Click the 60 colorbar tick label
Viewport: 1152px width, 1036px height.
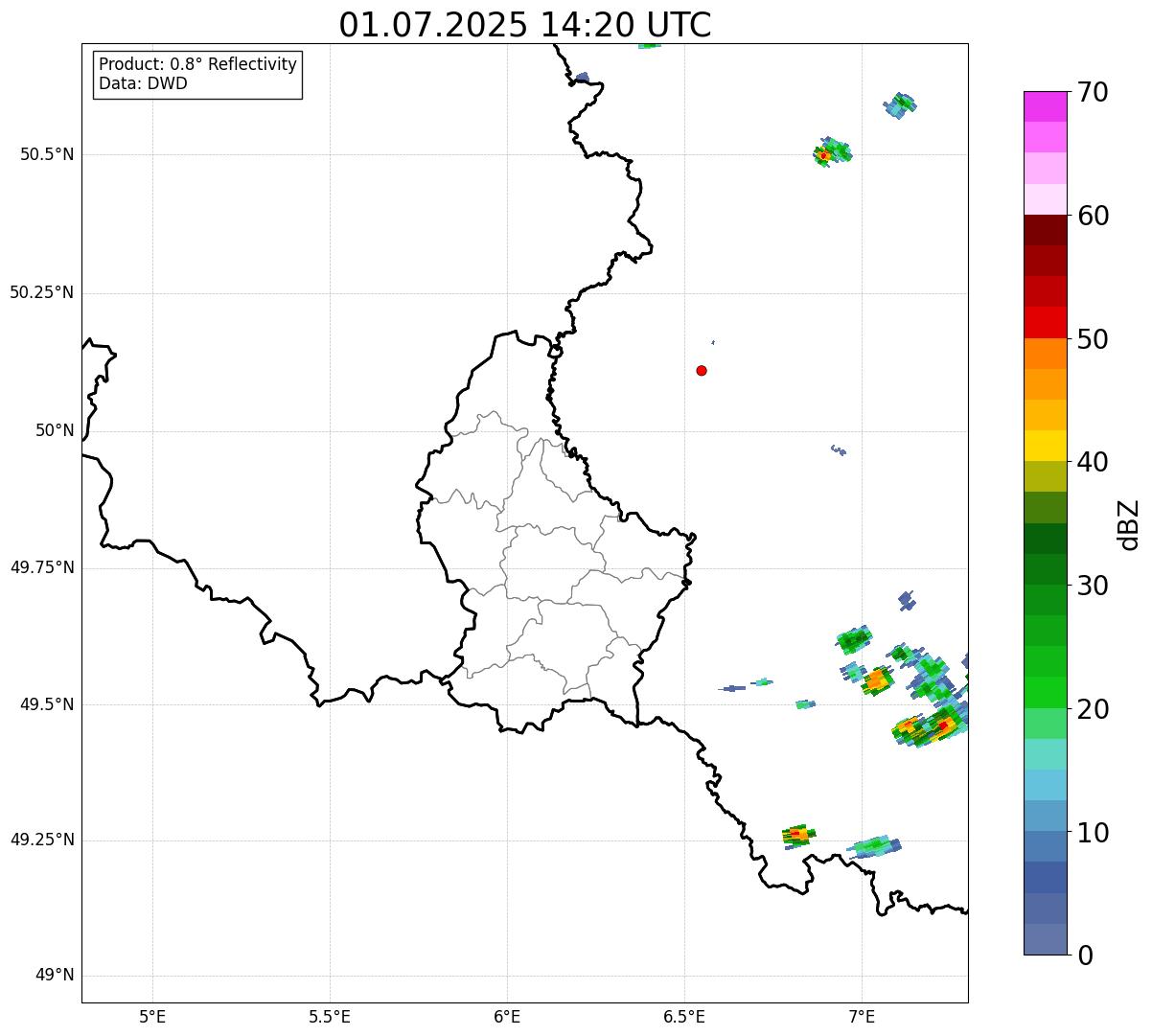[x=1093, y=216]
